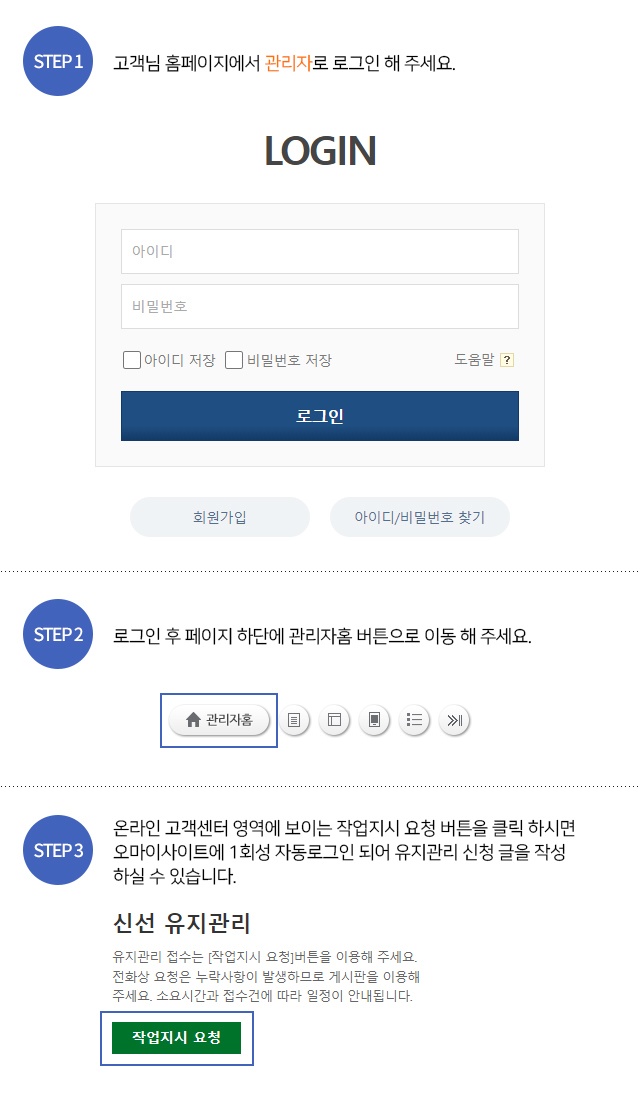The image size is (640, 1107).
Task: Click the green 작업지시 요청 button
Action: (x=176, y=1038)
